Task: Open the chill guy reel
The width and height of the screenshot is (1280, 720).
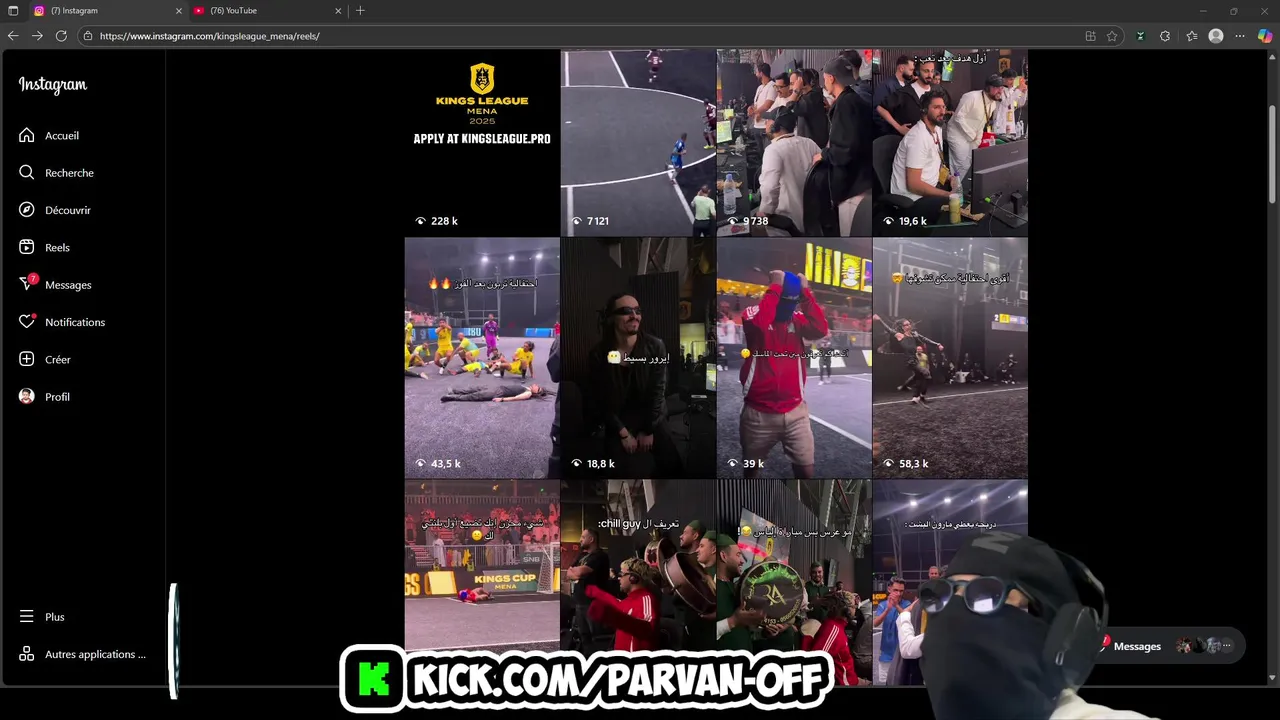Action: click(638, 565)
